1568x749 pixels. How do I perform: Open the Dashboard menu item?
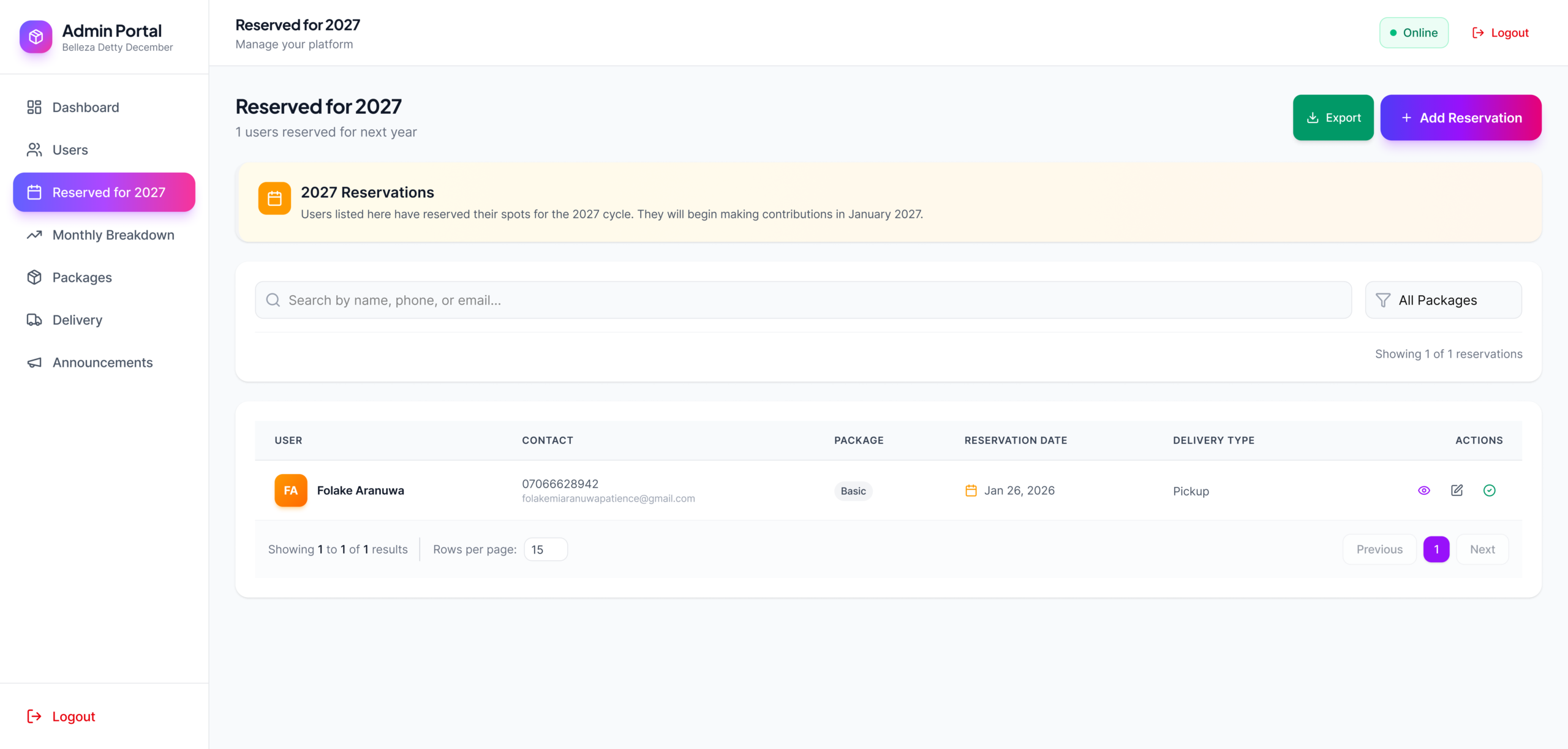point(86,107)
